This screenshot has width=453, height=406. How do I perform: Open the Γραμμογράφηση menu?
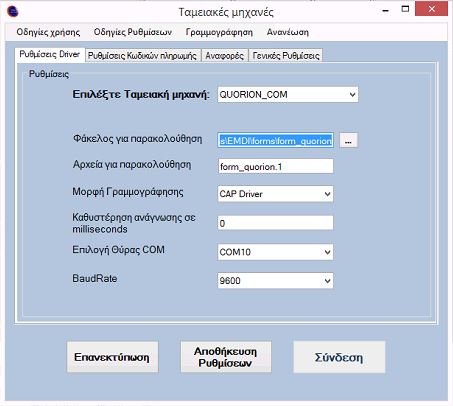(x=219, y=32)
